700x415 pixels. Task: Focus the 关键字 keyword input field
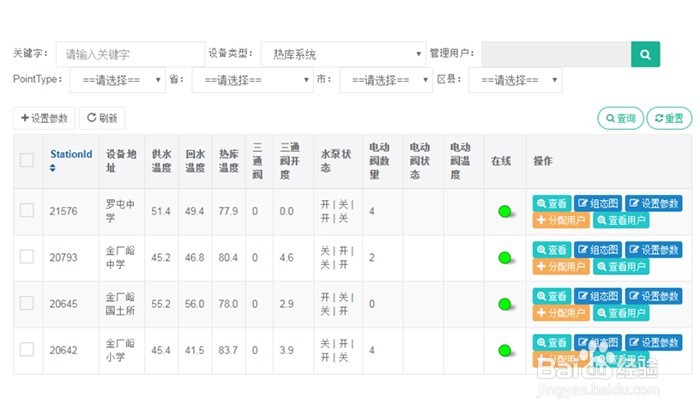click(x=130, y=54)
